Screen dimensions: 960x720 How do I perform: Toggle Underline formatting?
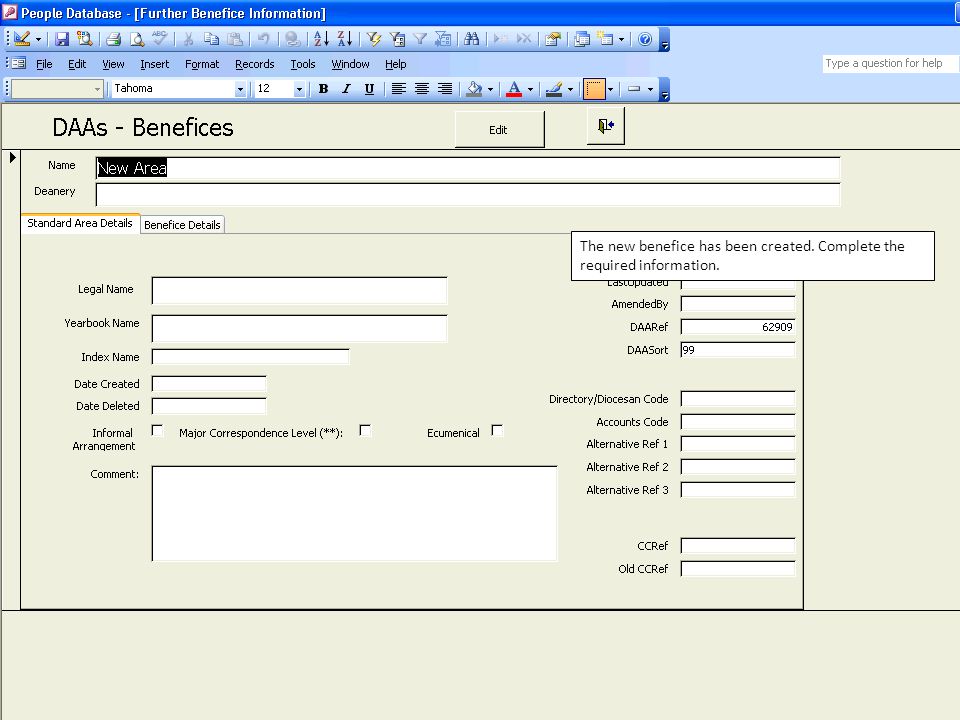point(369,89)
